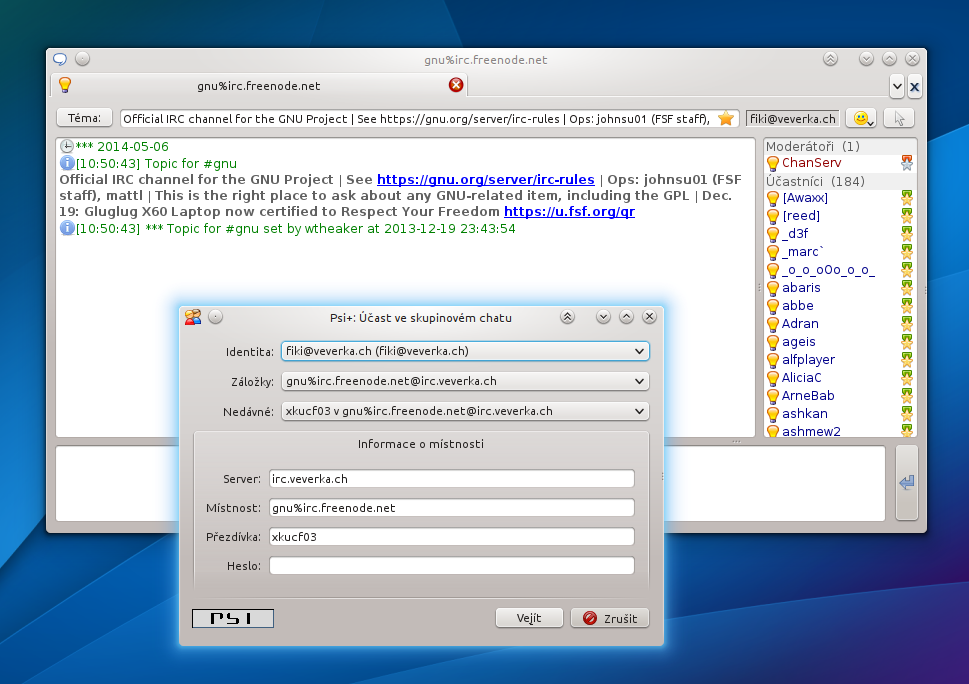Click the red cancel icon on Zrušit
The height and width of the screenshot is (684, 969).
[590, 618]
